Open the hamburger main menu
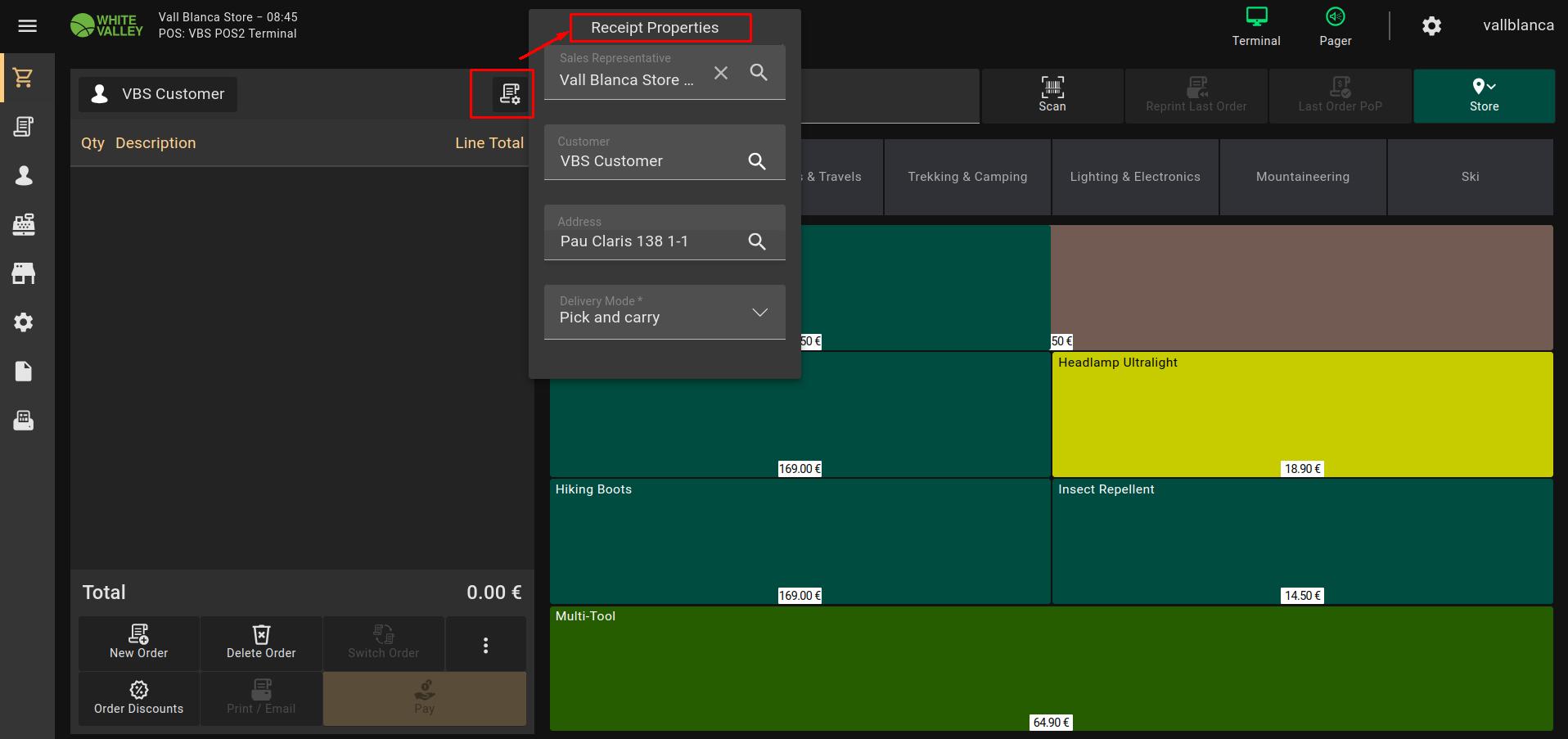Screen dimensions: 1568x739 27,26
